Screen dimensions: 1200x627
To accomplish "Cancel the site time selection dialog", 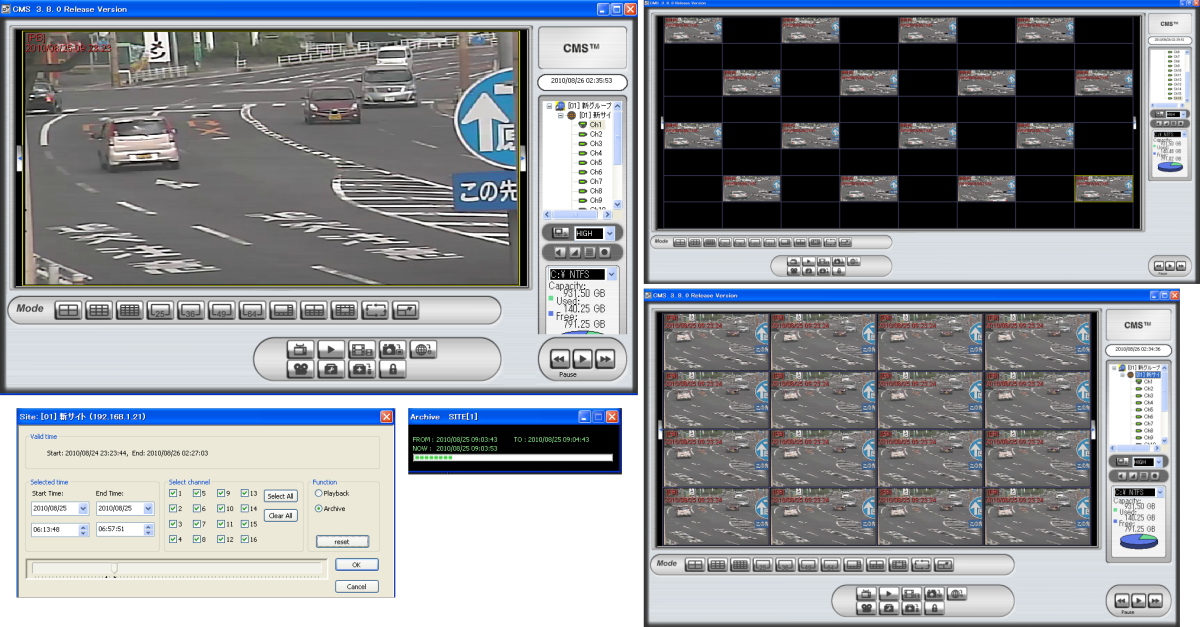I will click(357, 586).
